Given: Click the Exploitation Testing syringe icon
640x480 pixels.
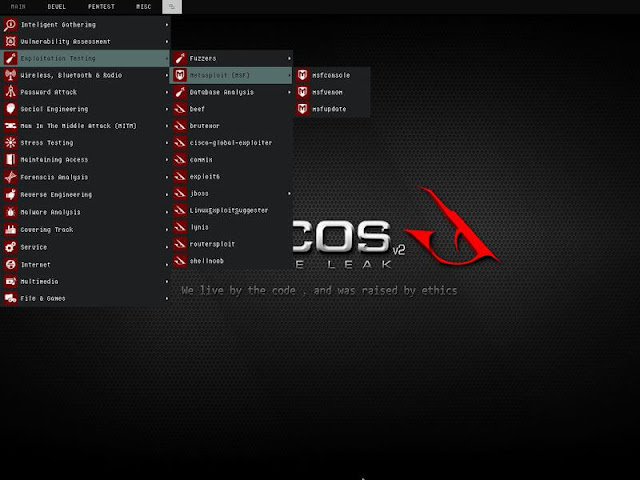Looking at the screenshot, I should click(11, 58).
